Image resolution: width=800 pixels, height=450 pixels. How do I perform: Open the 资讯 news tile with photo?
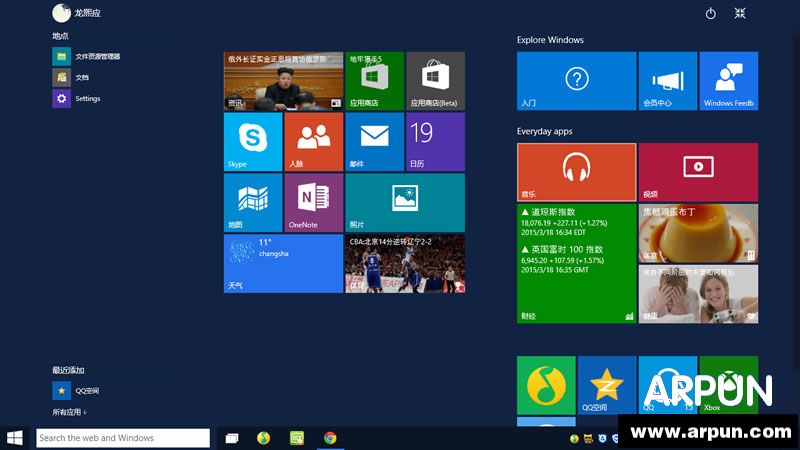(x=283, y=81)
